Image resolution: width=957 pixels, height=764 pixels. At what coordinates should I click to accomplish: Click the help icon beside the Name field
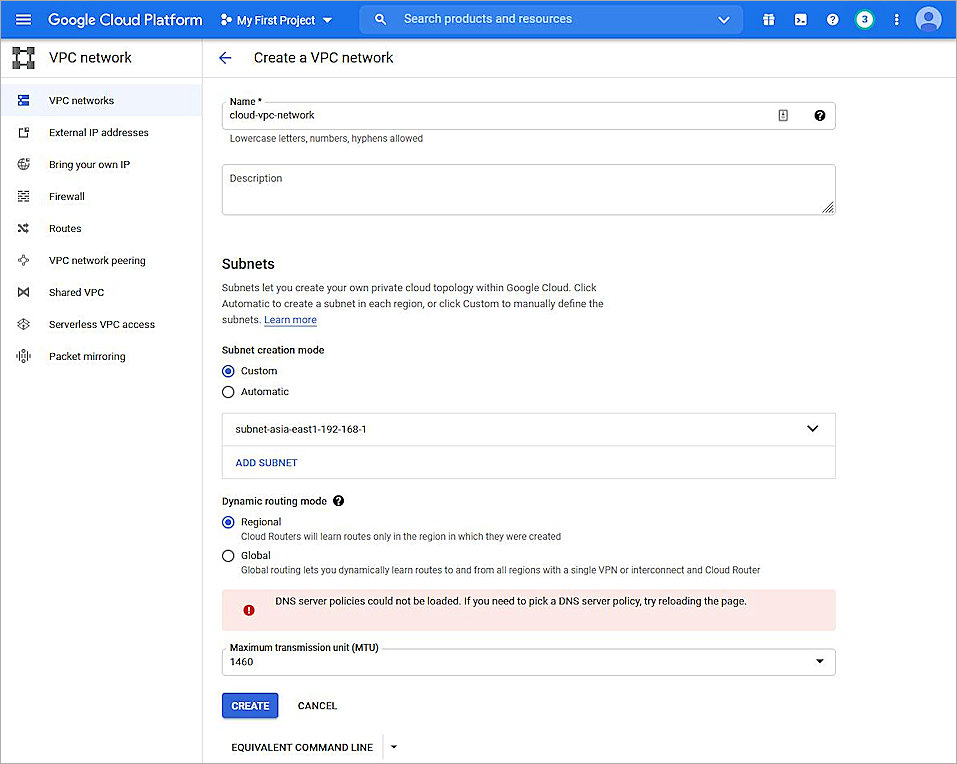coord(819,115)
